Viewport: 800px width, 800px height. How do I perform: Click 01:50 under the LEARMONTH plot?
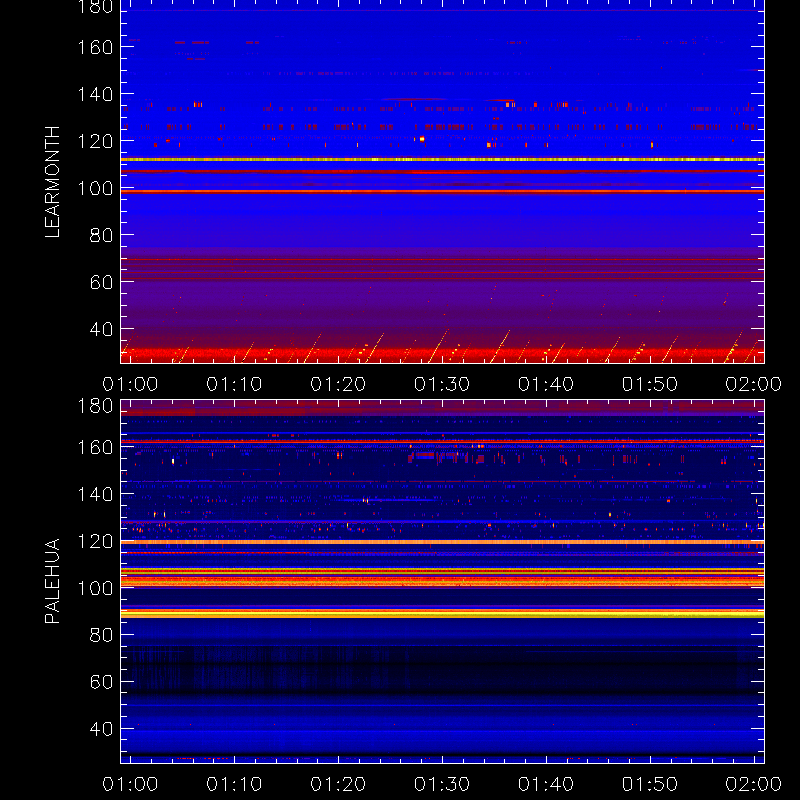coord(650,384)
